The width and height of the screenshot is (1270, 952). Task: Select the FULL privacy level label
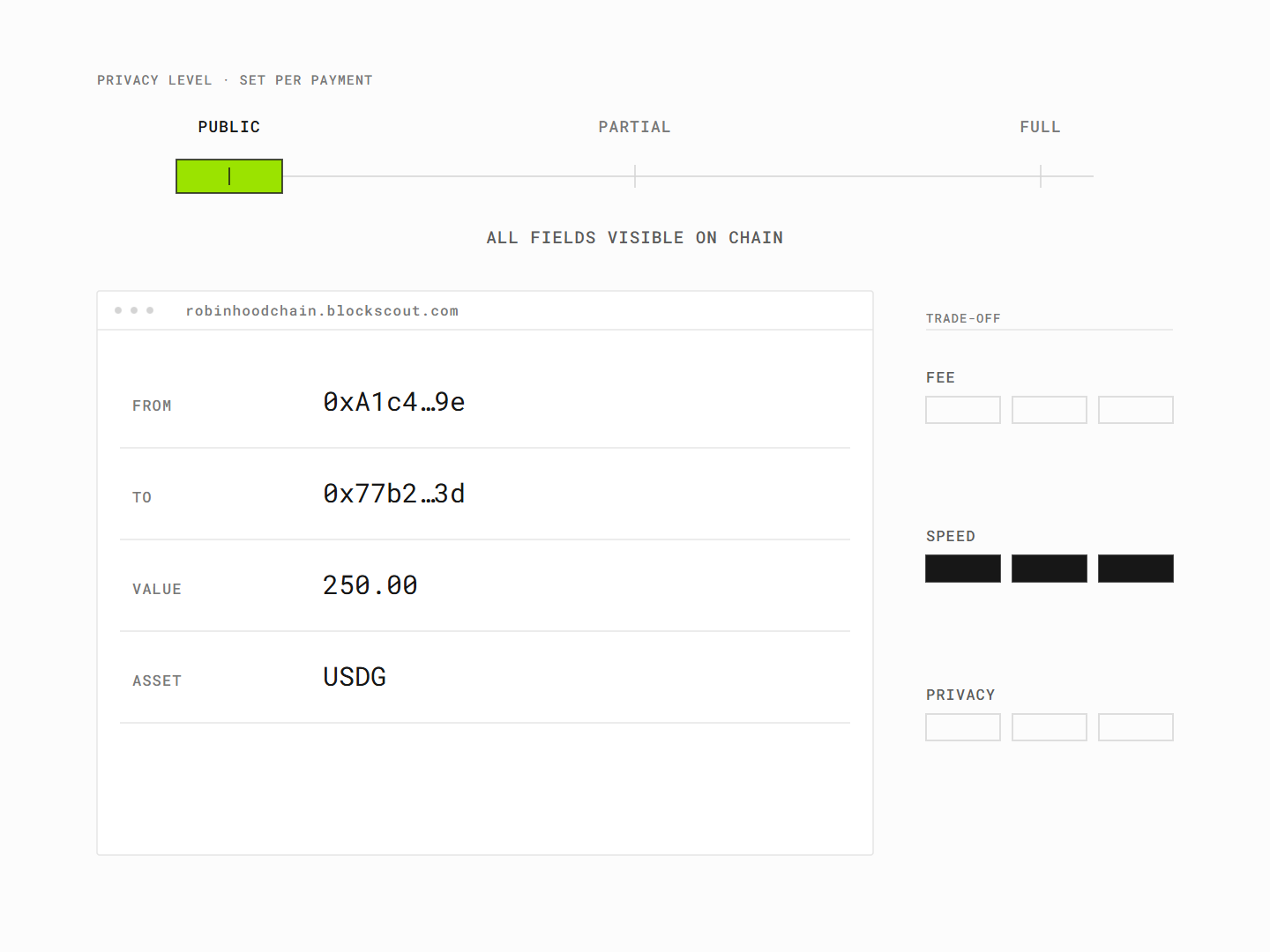point(1041,127)
